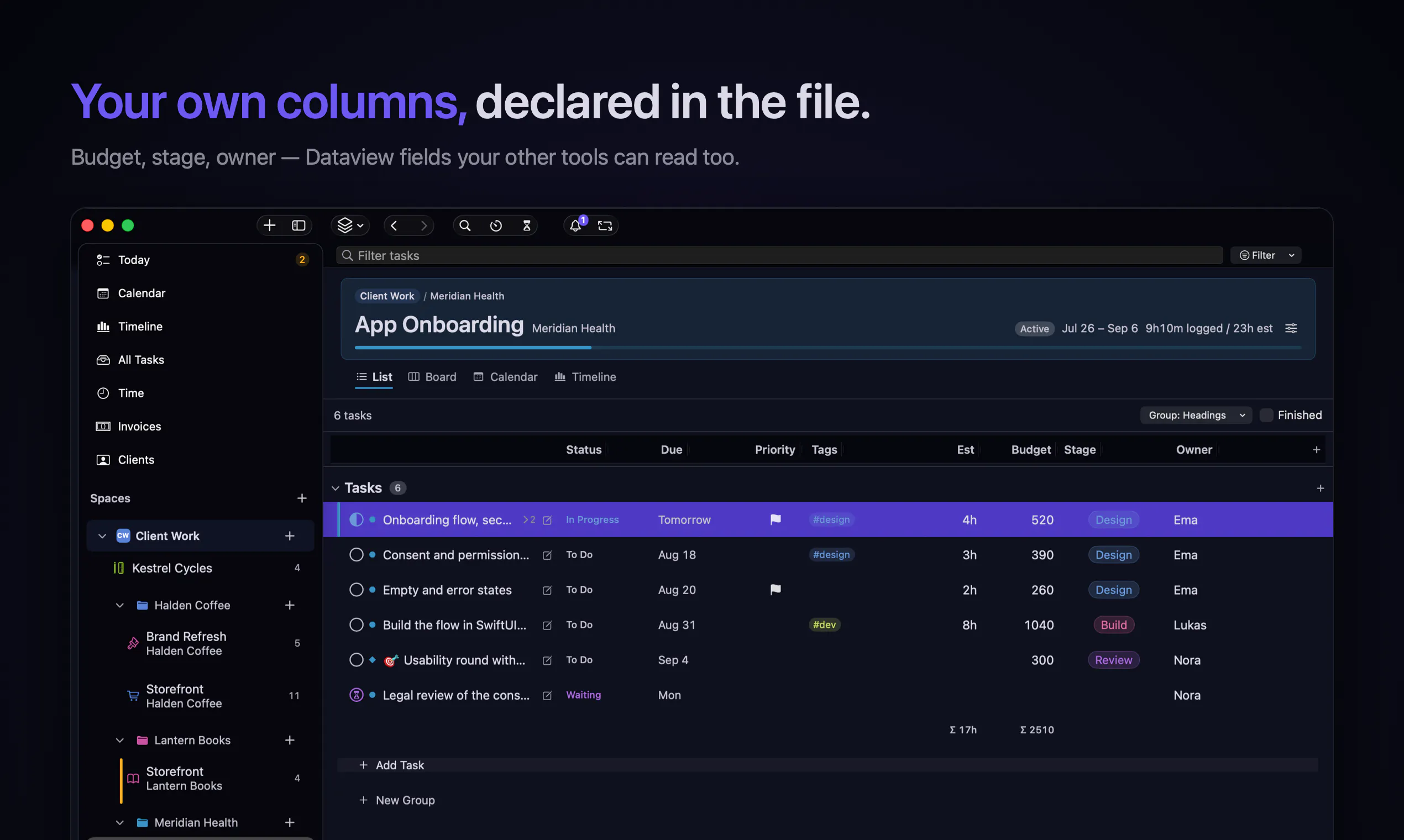Complete Usability round task circle

pos(356,660)
